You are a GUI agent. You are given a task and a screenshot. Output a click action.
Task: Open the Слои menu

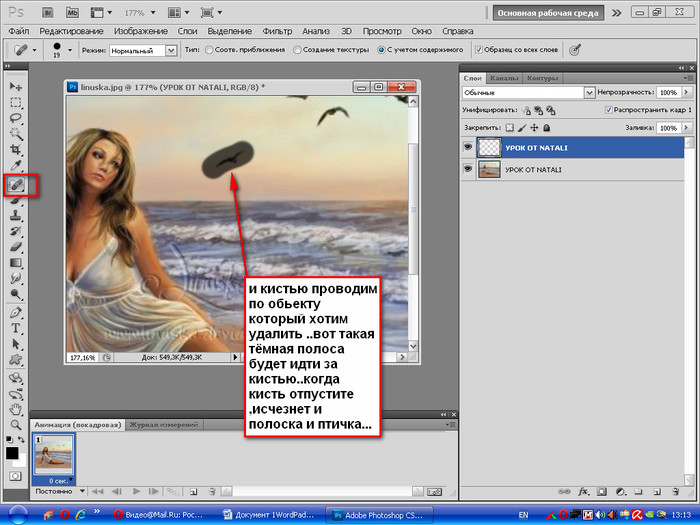(x=187, y=31)
